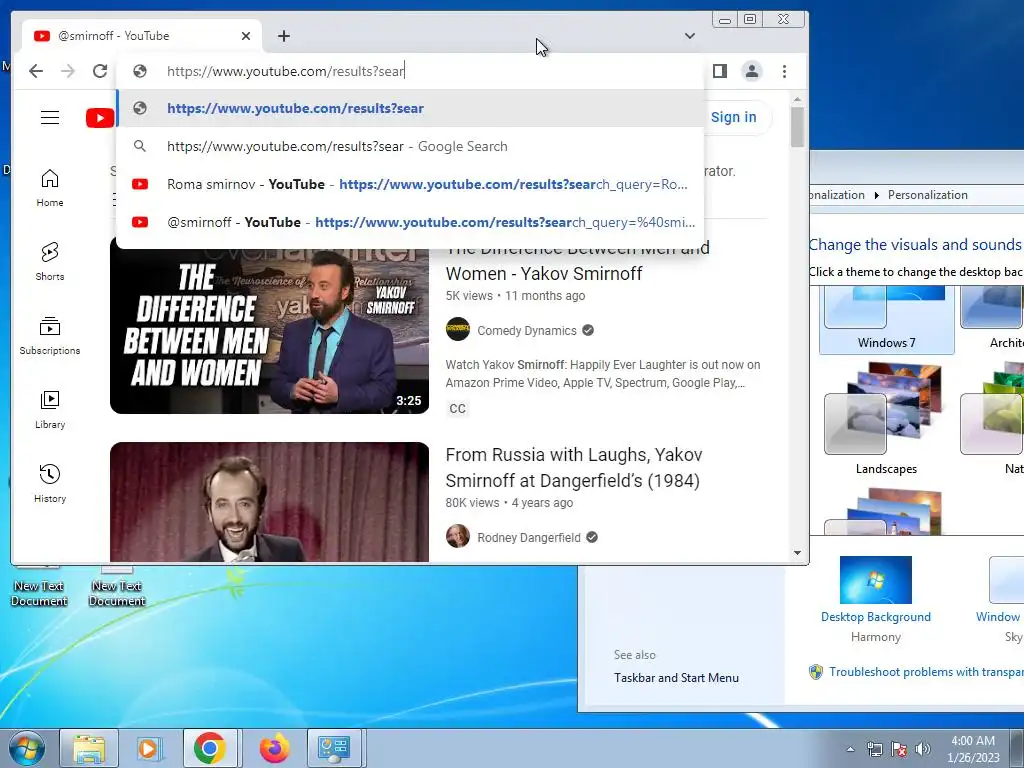
Task: Open the Chrome side panel icon
Action: [x=720, y=71]
